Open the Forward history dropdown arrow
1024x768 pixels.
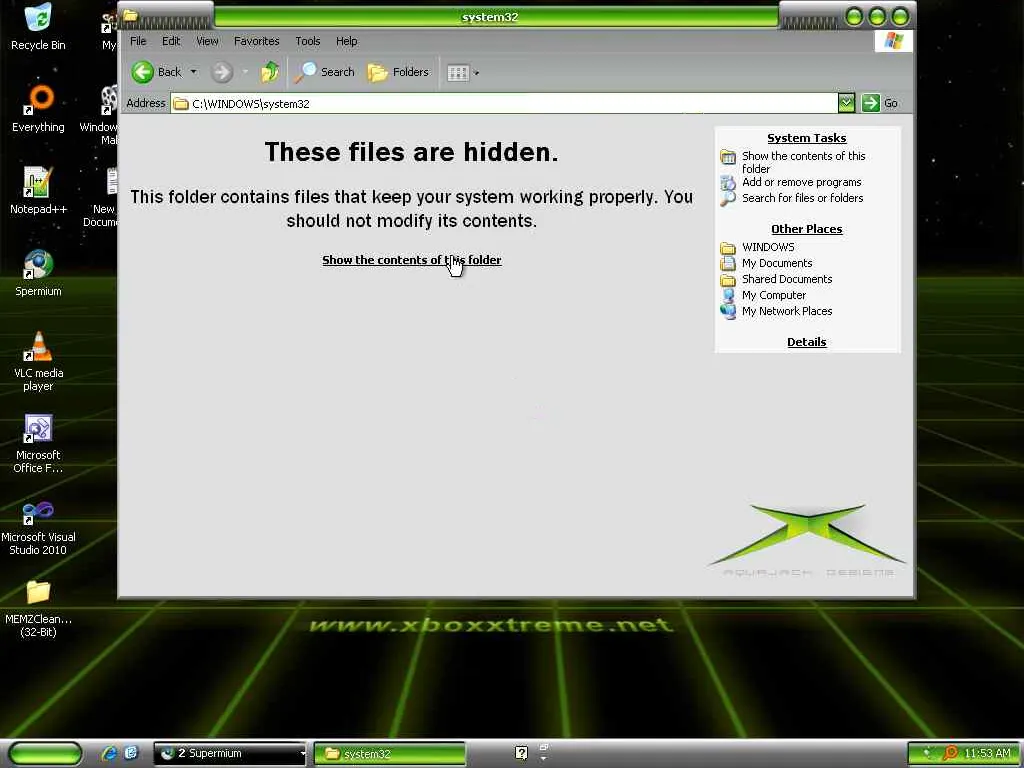coord(246,72)
